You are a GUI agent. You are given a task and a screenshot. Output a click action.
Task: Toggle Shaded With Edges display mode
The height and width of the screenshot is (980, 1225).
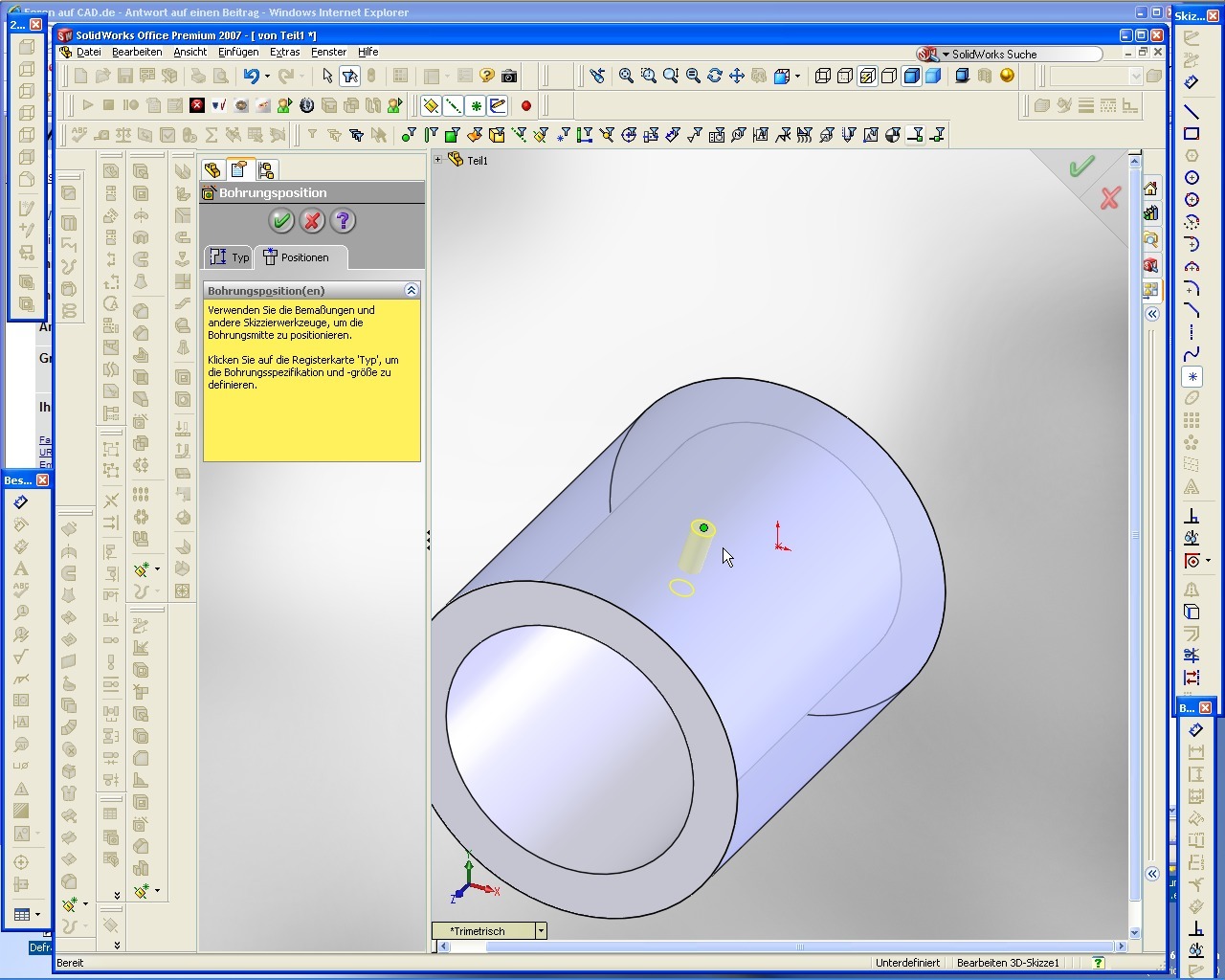pos(912,76)
